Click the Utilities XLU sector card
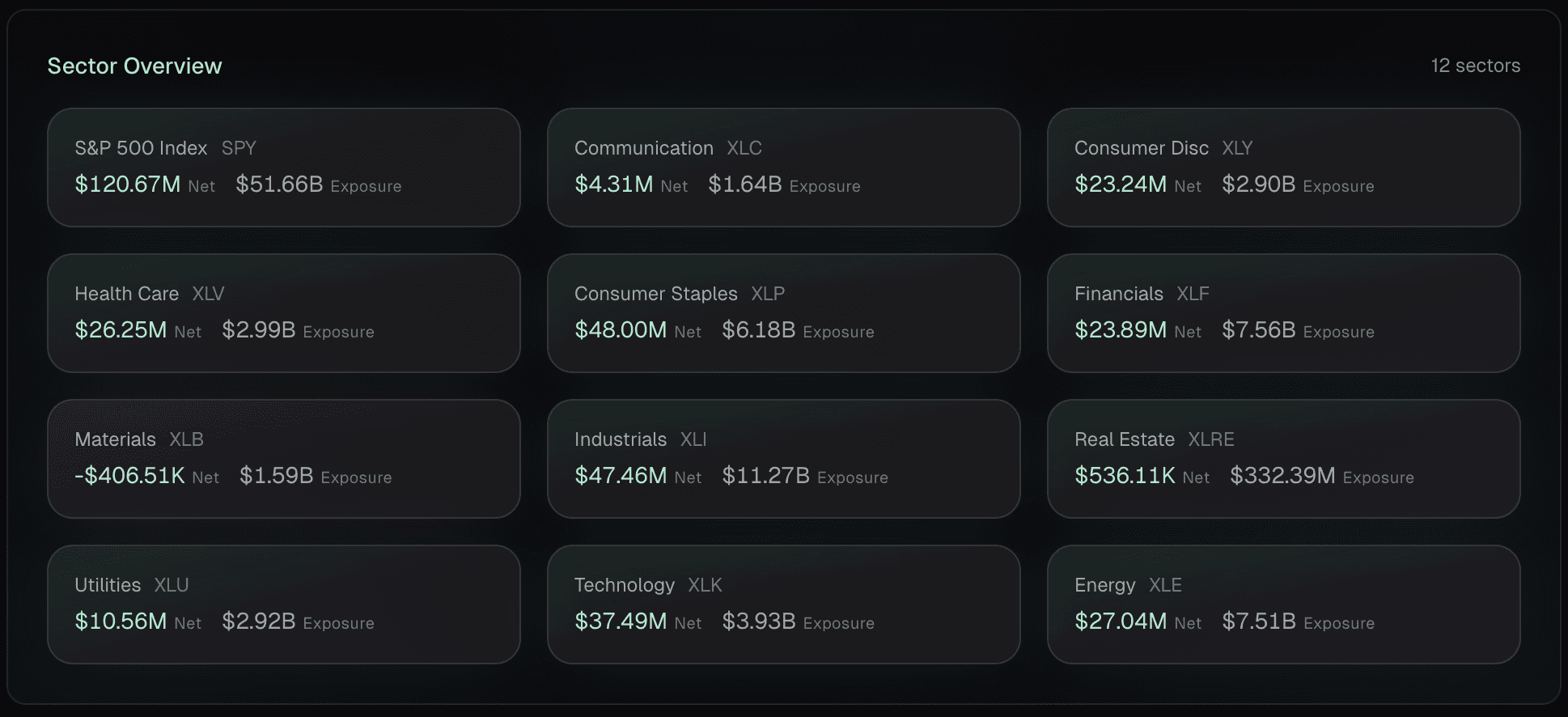This screenshot has height=717, width=1568. point(283,605)
